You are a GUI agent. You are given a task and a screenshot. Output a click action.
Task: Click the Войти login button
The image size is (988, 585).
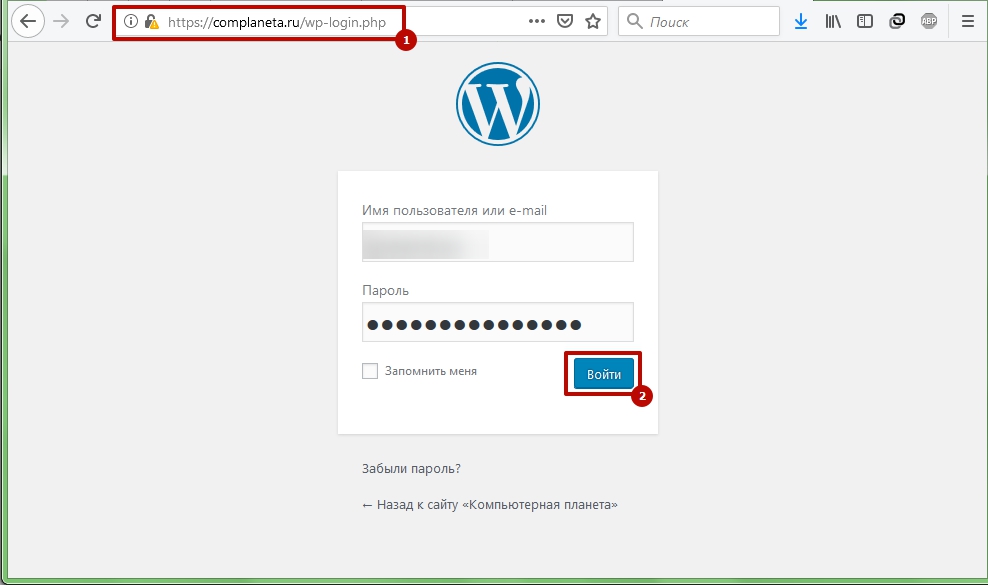pos(604,374)
